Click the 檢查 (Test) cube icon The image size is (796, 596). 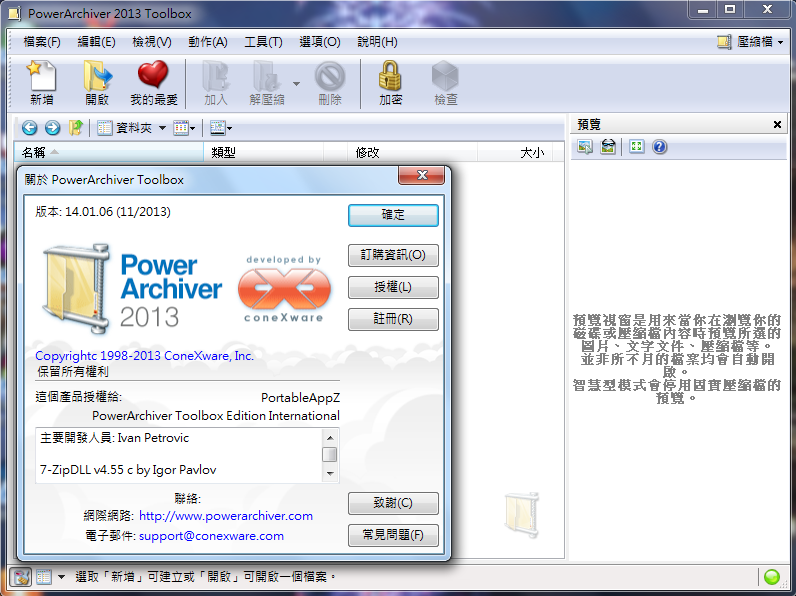coord(445,83)
